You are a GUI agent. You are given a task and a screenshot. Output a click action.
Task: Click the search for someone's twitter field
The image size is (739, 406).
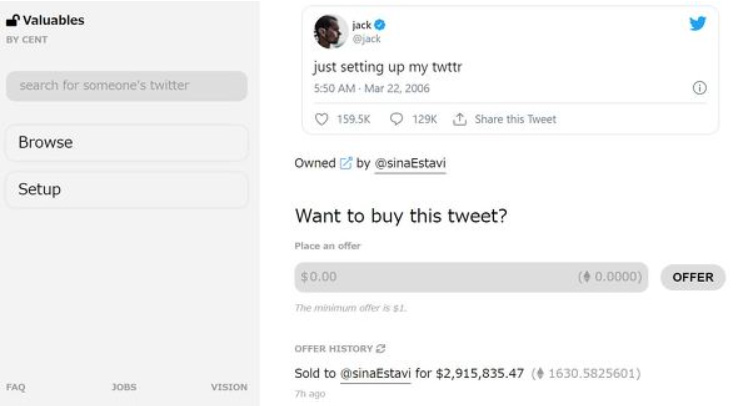[x=126, y=86]
